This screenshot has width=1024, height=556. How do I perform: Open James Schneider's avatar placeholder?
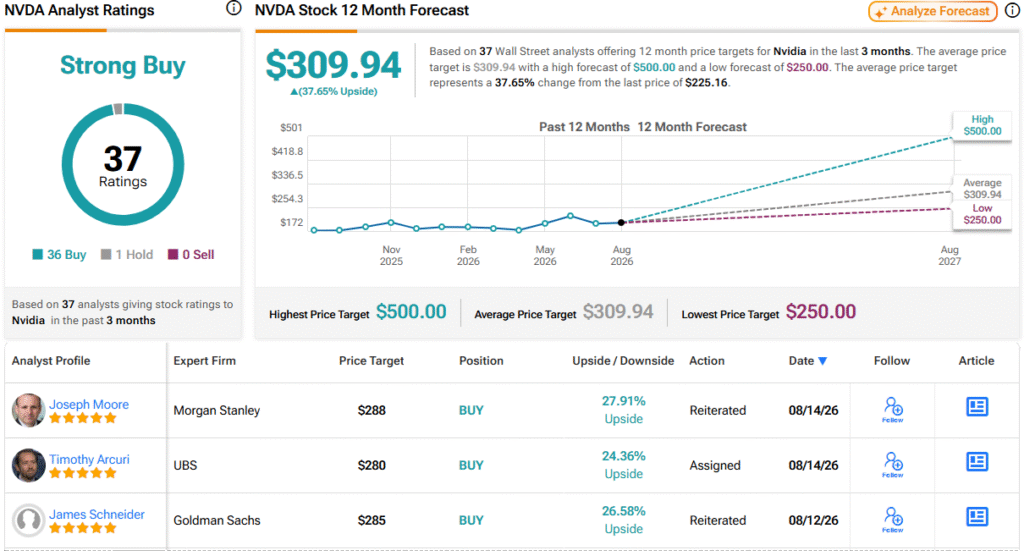(x=29, y=520)
